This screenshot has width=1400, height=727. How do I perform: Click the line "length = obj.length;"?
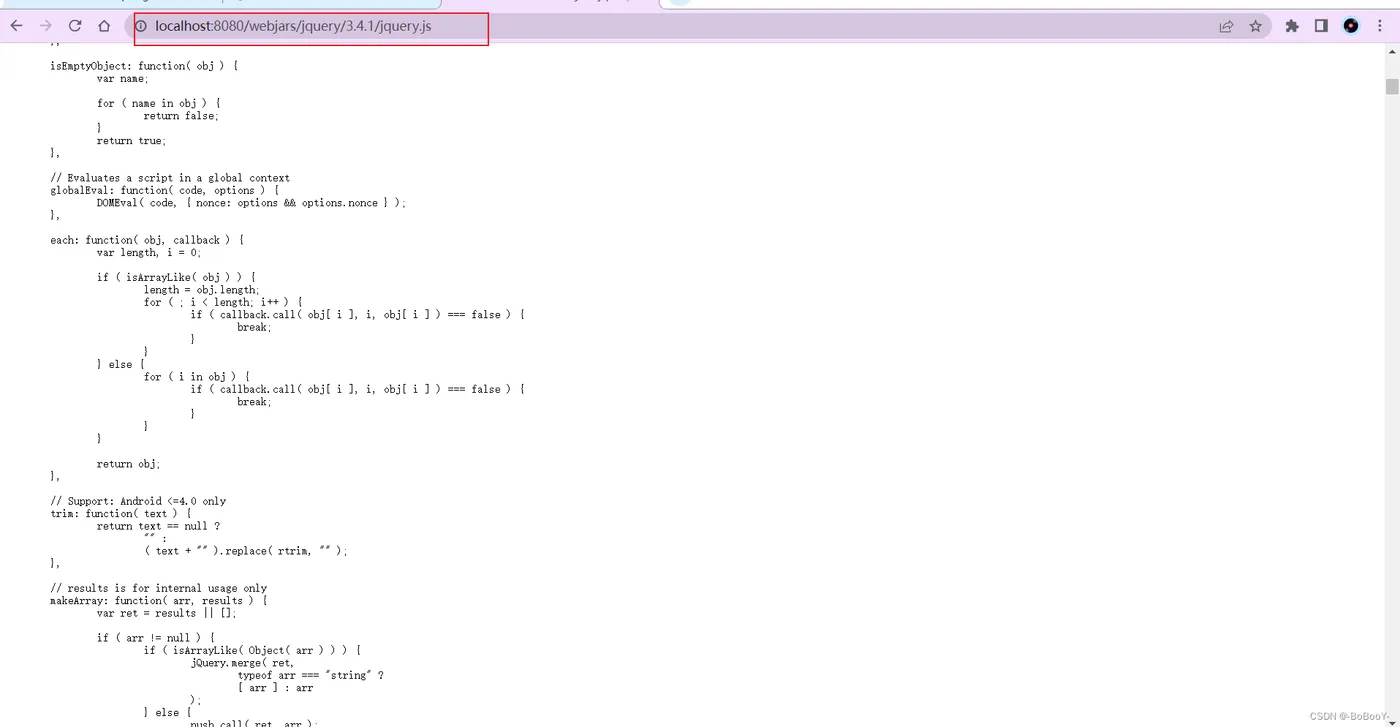[201, 290]
